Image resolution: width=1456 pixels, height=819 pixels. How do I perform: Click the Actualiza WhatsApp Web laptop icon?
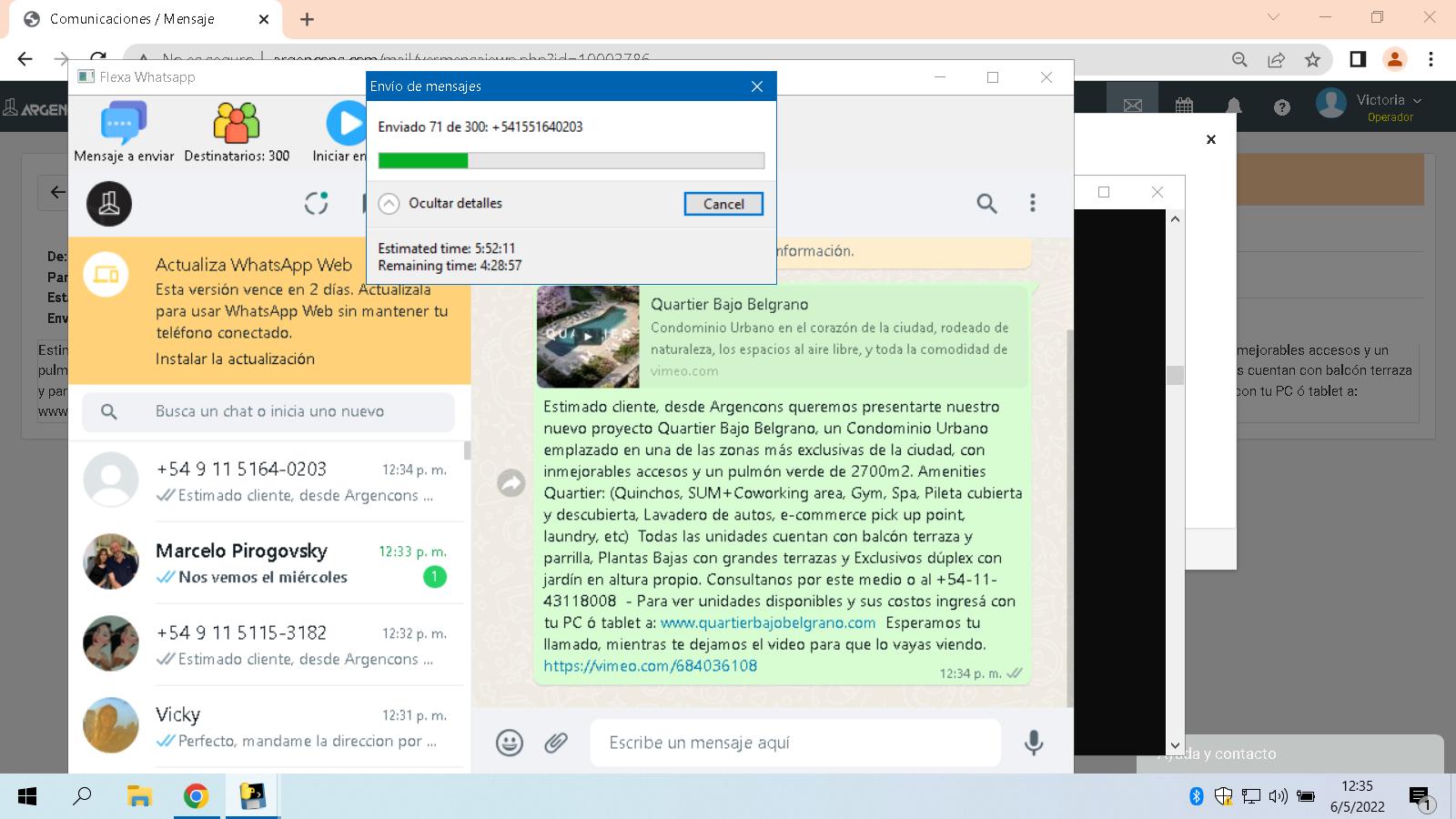(x=106, y=275)
